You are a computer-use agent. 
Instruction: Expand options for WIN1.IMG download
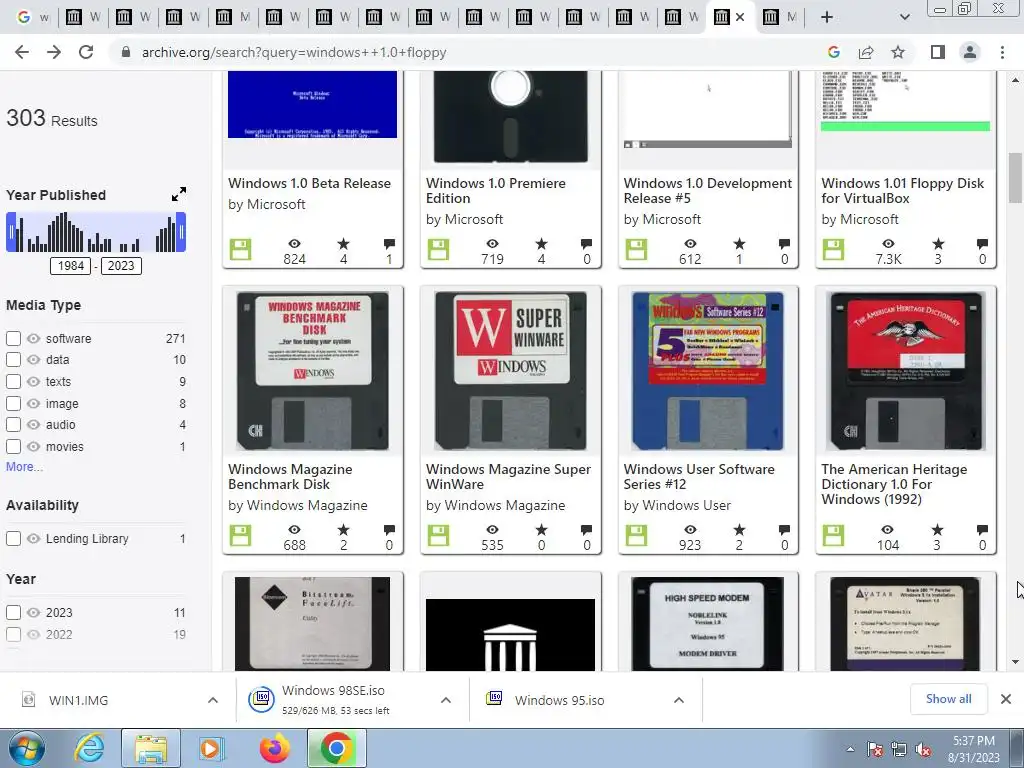coord(213,700)
